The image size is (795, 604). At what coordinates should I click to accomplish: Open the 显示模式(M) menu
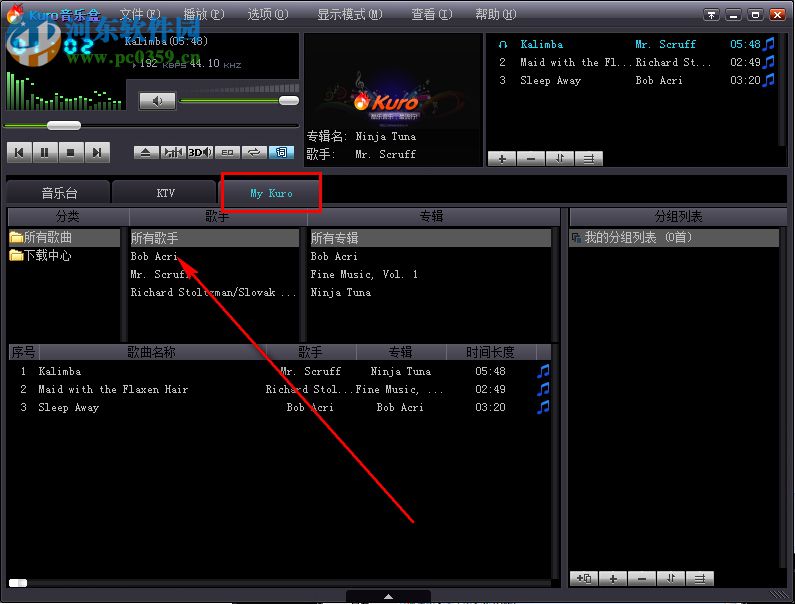pyautogui.click(x=350, y=14)
